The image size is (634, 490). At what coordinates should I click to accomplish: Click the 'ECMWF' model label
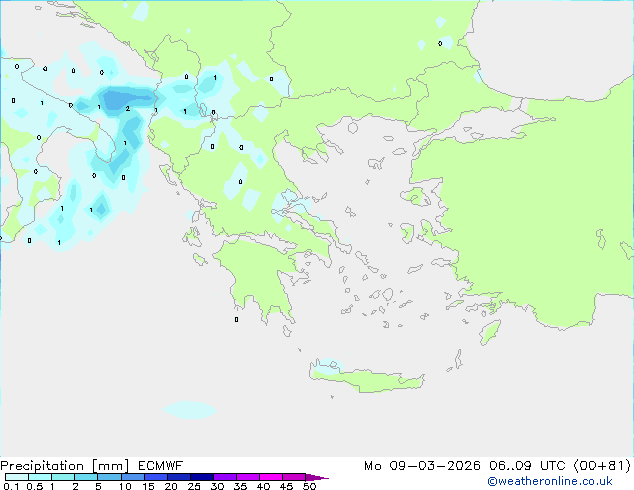pyautogui.click(x=161, y=466)
